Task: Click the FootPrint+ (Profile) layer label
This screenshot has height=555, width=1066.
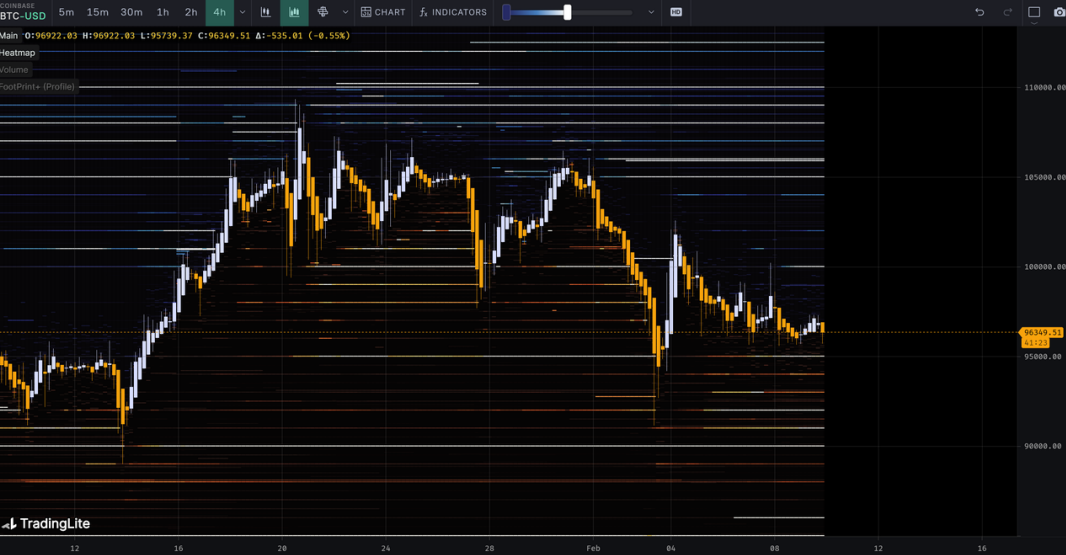Action: [x=38, y=87]
